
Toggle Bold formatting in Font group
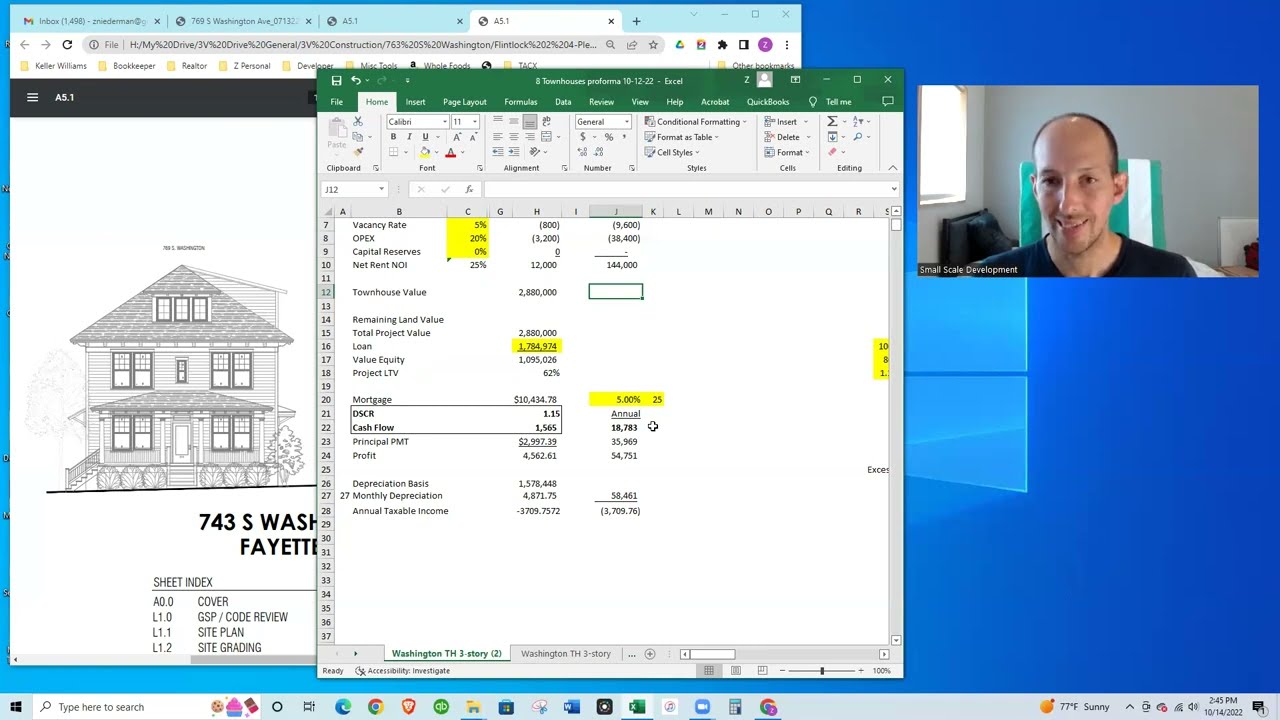point(393,137)
